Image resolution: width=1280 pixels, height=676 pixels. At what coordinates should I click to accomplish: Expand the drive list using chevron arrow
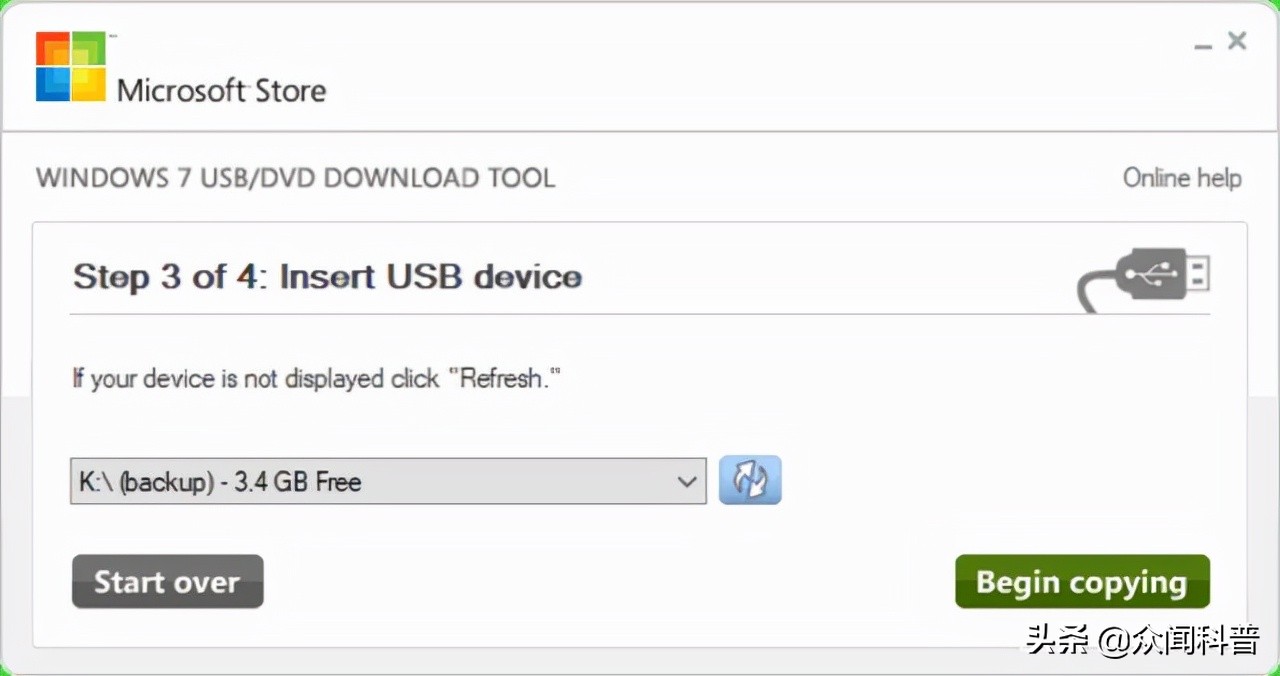pyautogui.click(x=687, y=481)
